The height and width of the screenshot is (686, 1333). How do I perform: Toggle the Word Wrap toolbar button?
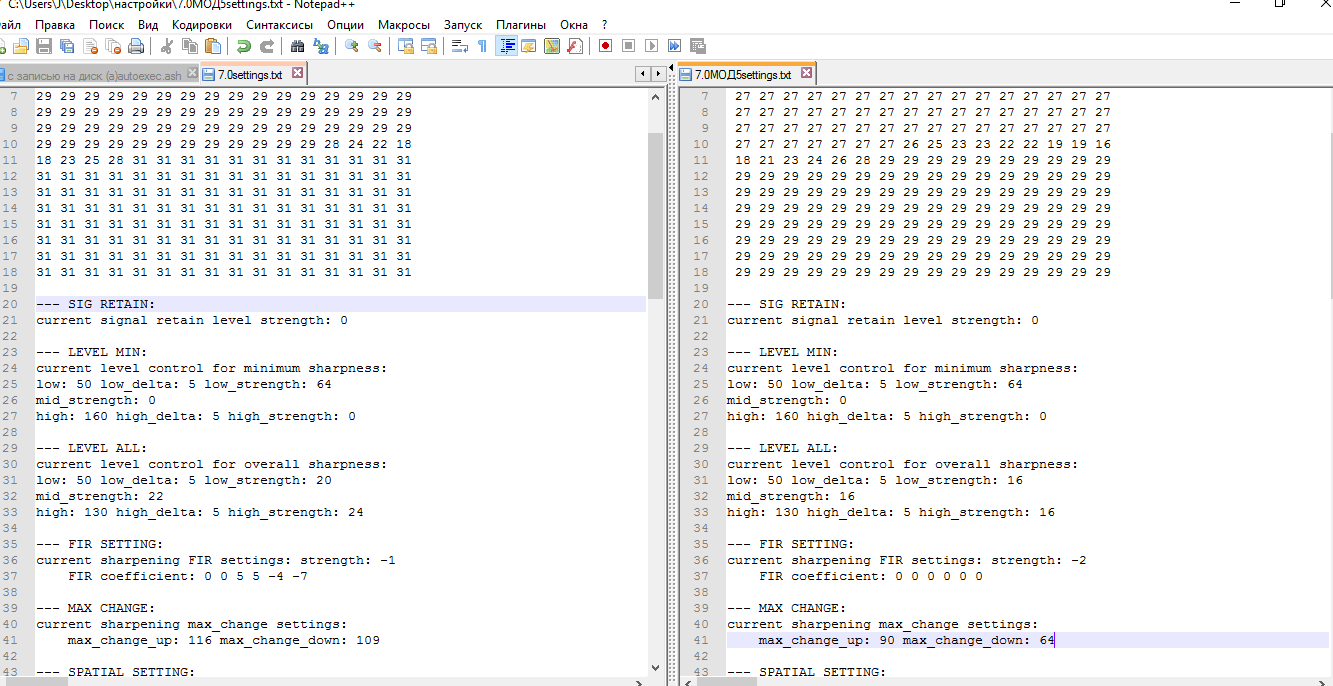(459, 46)
